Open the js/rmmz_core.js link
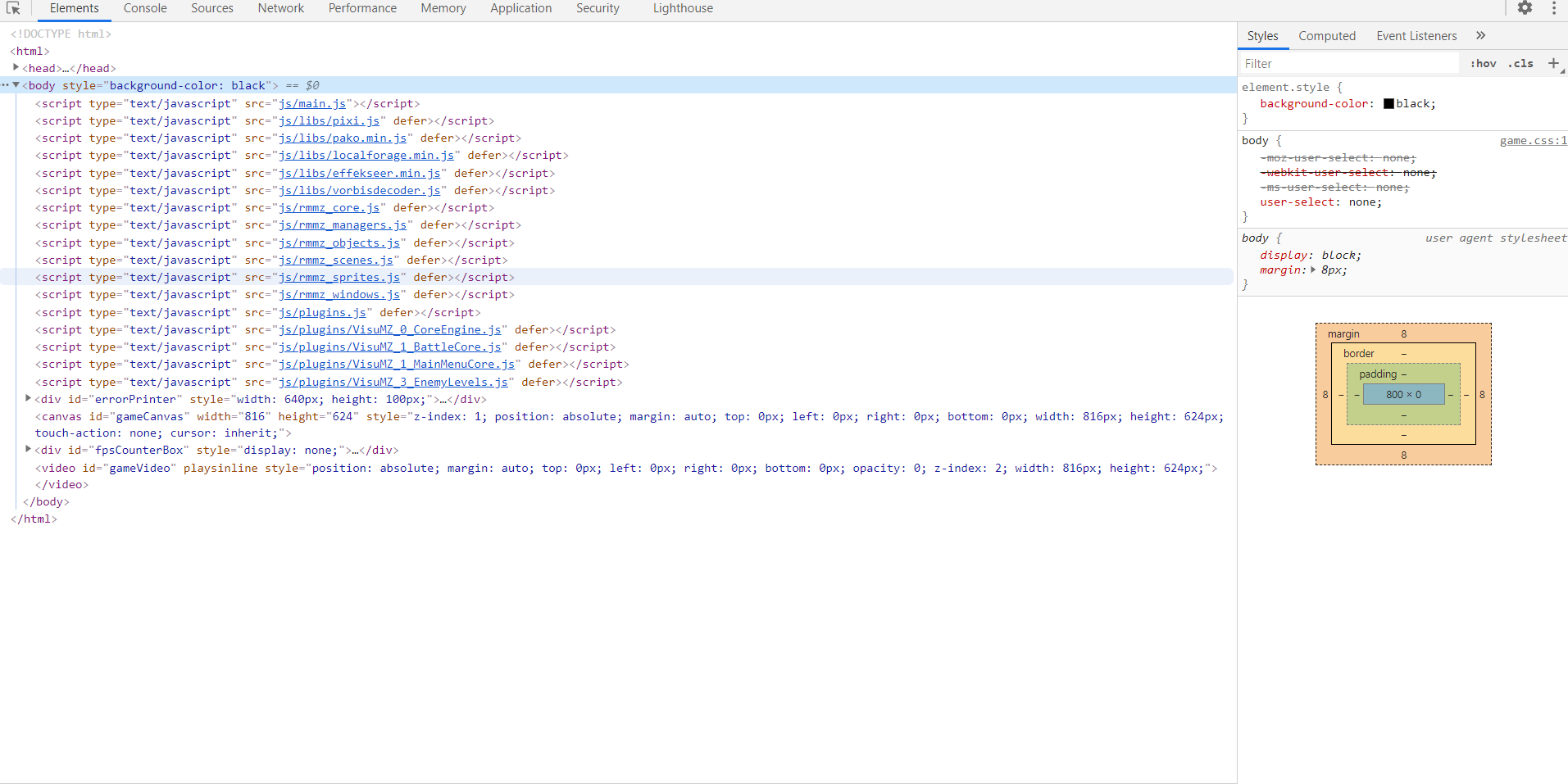Image resolution: width=1568 pixels, height=784 pixels. tap(329, 207)
